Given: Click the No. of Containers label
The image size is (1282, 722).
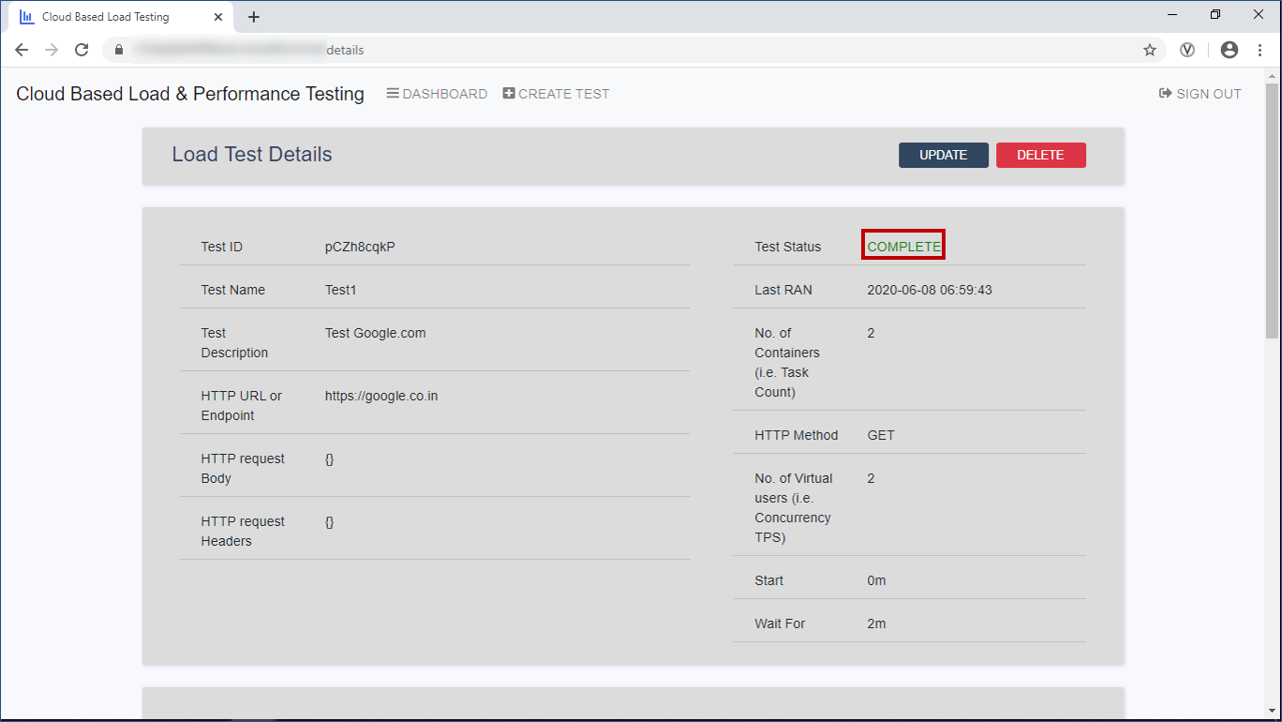Looking at the screenshot, I should pos(787,362).
